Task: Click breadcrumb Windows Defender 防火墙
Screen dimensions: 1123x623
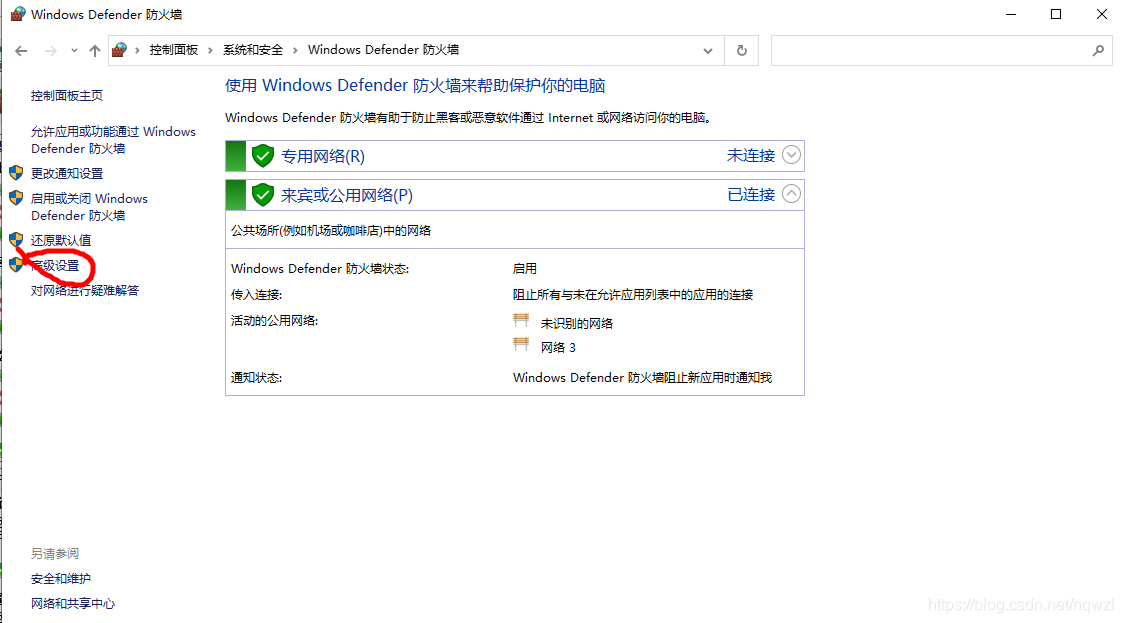Action: (x=383, y=50)
